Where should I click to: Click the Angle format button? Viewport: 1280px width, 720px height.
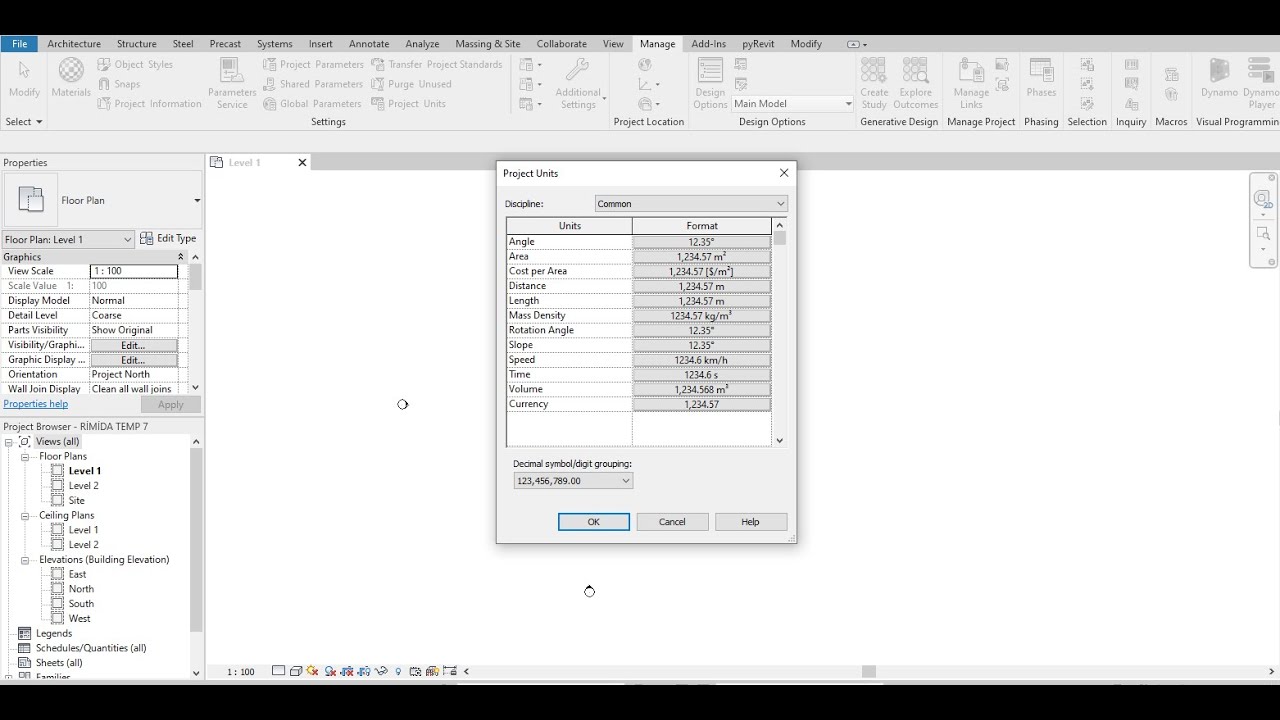tap(702, 242)
